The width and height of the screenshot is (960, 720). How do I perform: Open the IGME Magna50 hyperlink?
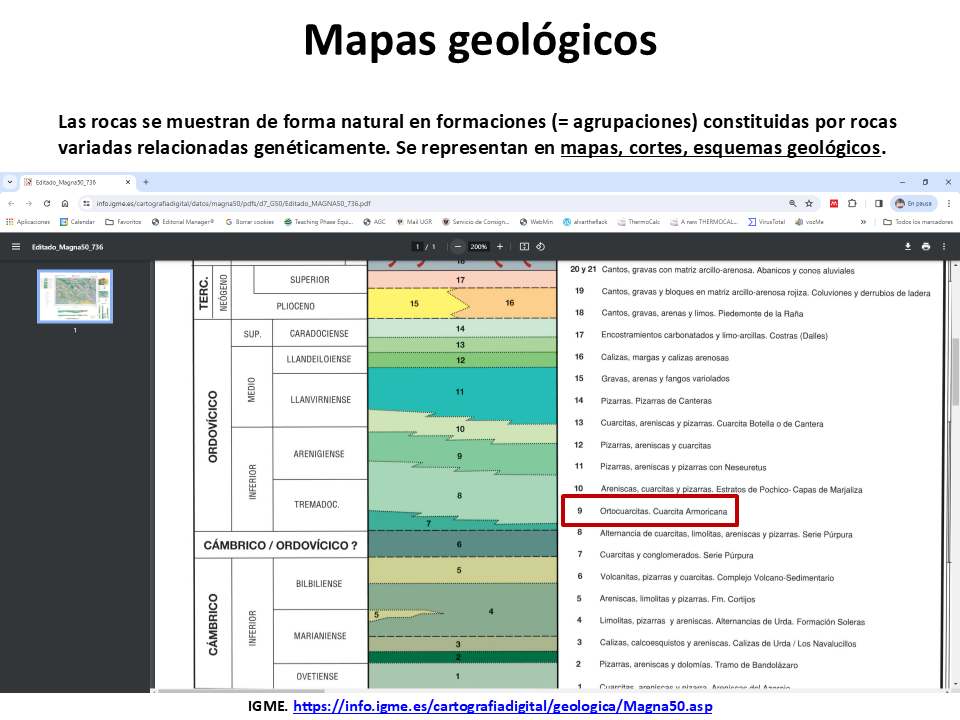tap(504, 706)
